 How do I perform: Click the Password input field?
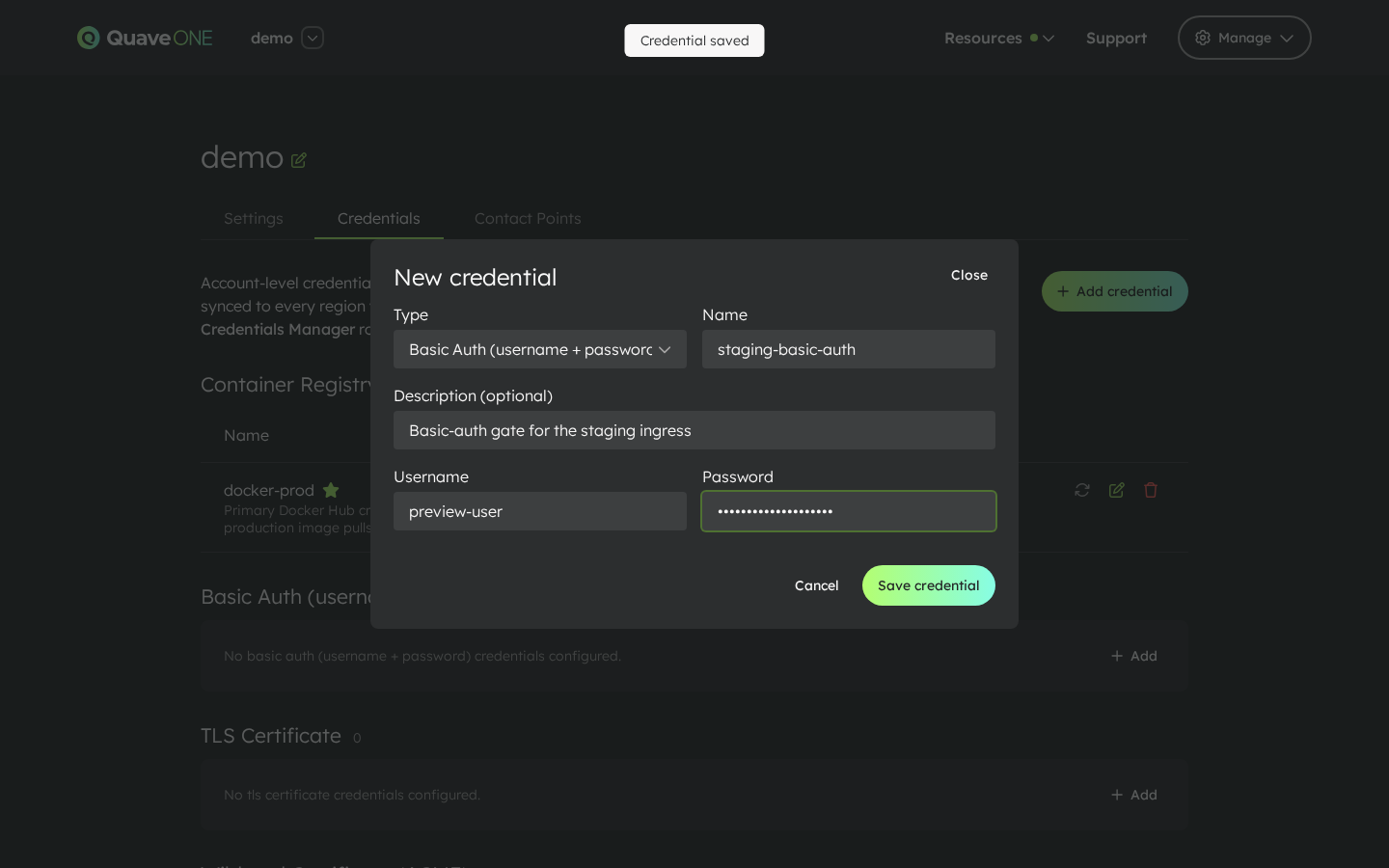coord(849,511)
